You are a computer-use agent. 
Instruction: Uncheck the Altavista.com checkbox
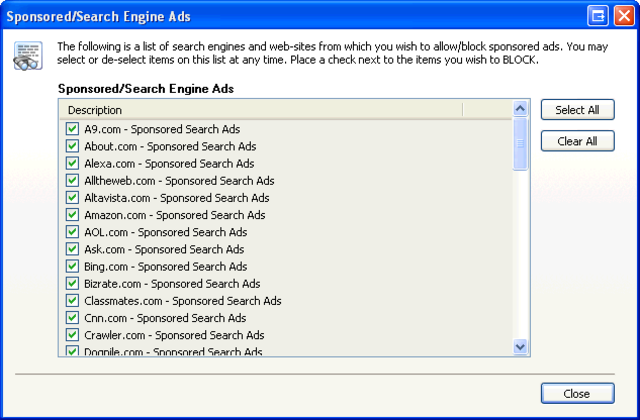click(72, 198)
